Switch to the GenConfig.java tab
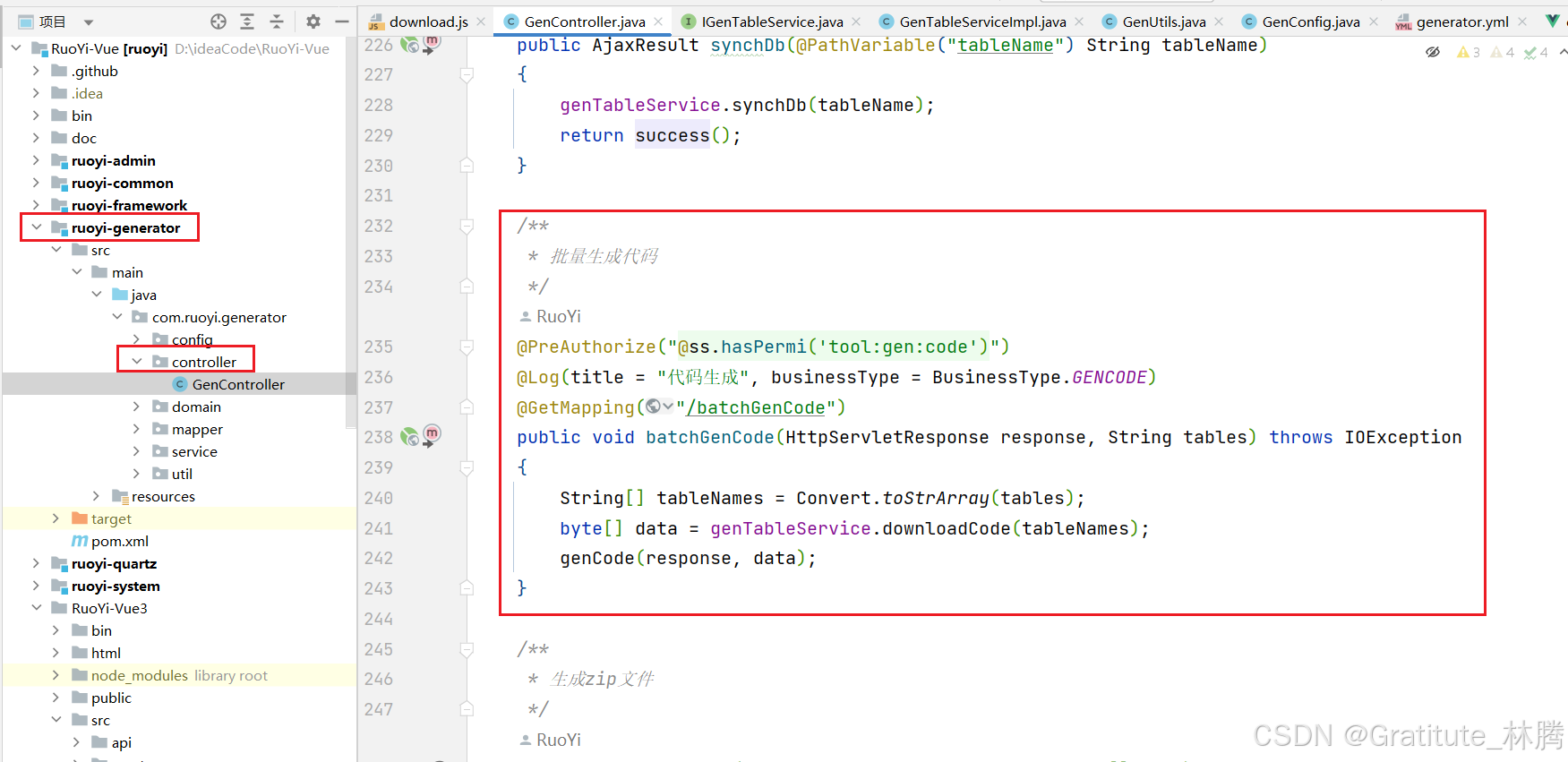1568x762 pixels. pos(1311,21)
